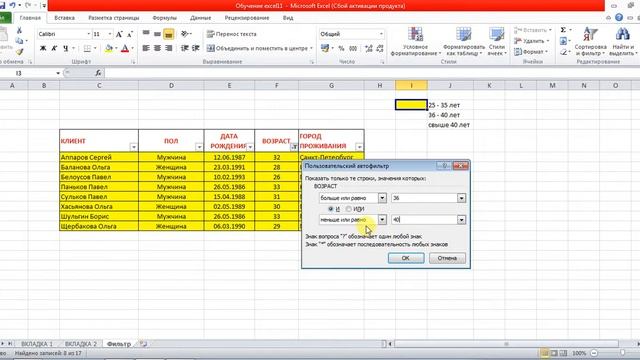Increase font size with large A icon
Image resolution: width=640 pixels, height=360 pixels.
(119, 34)
